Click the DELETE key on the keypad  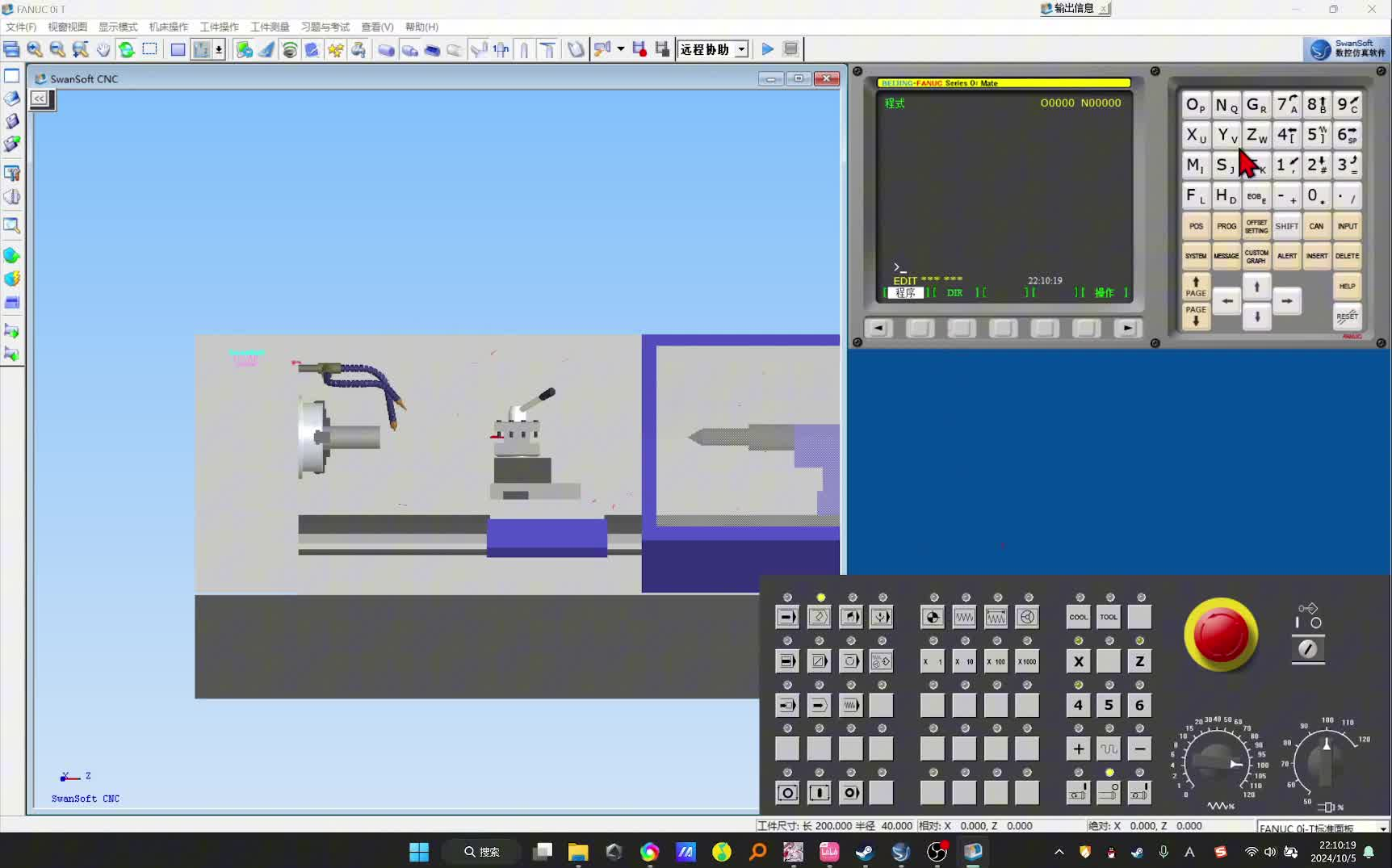click(1347, 256)
